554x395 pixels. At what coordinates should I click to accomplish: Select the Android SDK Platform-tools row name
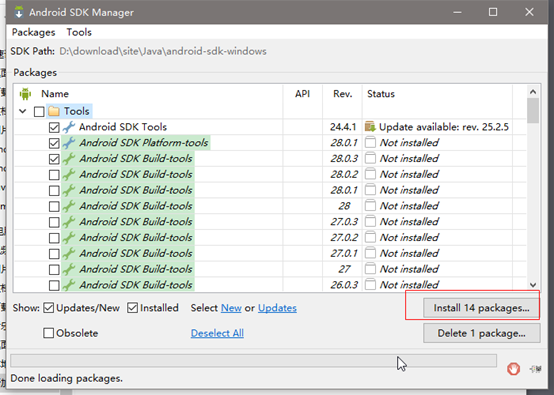coord(144,143)
